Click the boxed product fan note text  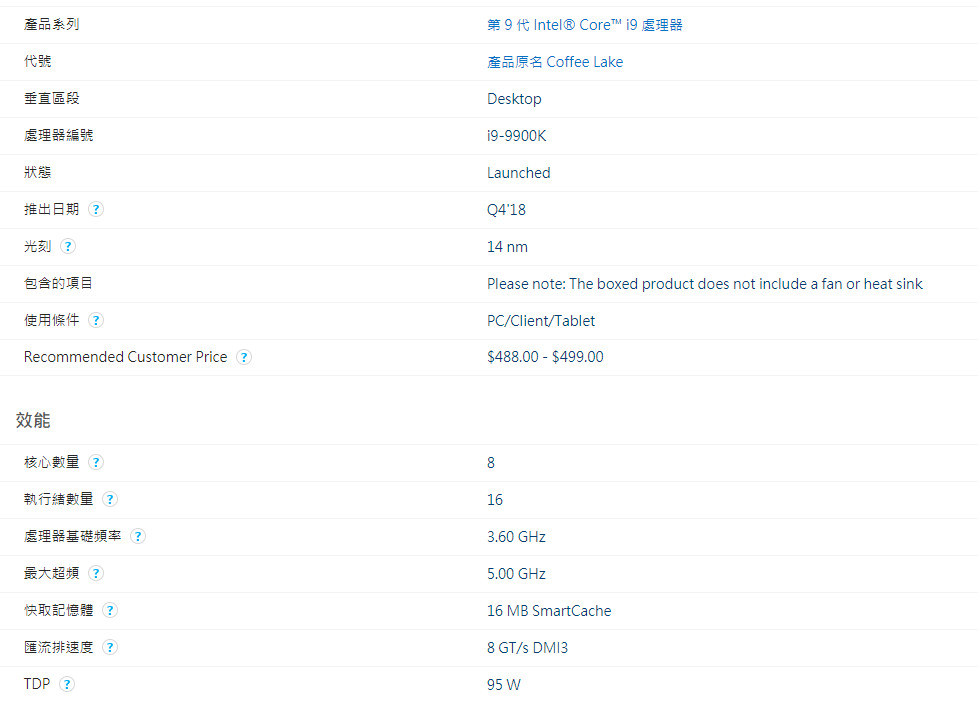click(x=704, y=284)
